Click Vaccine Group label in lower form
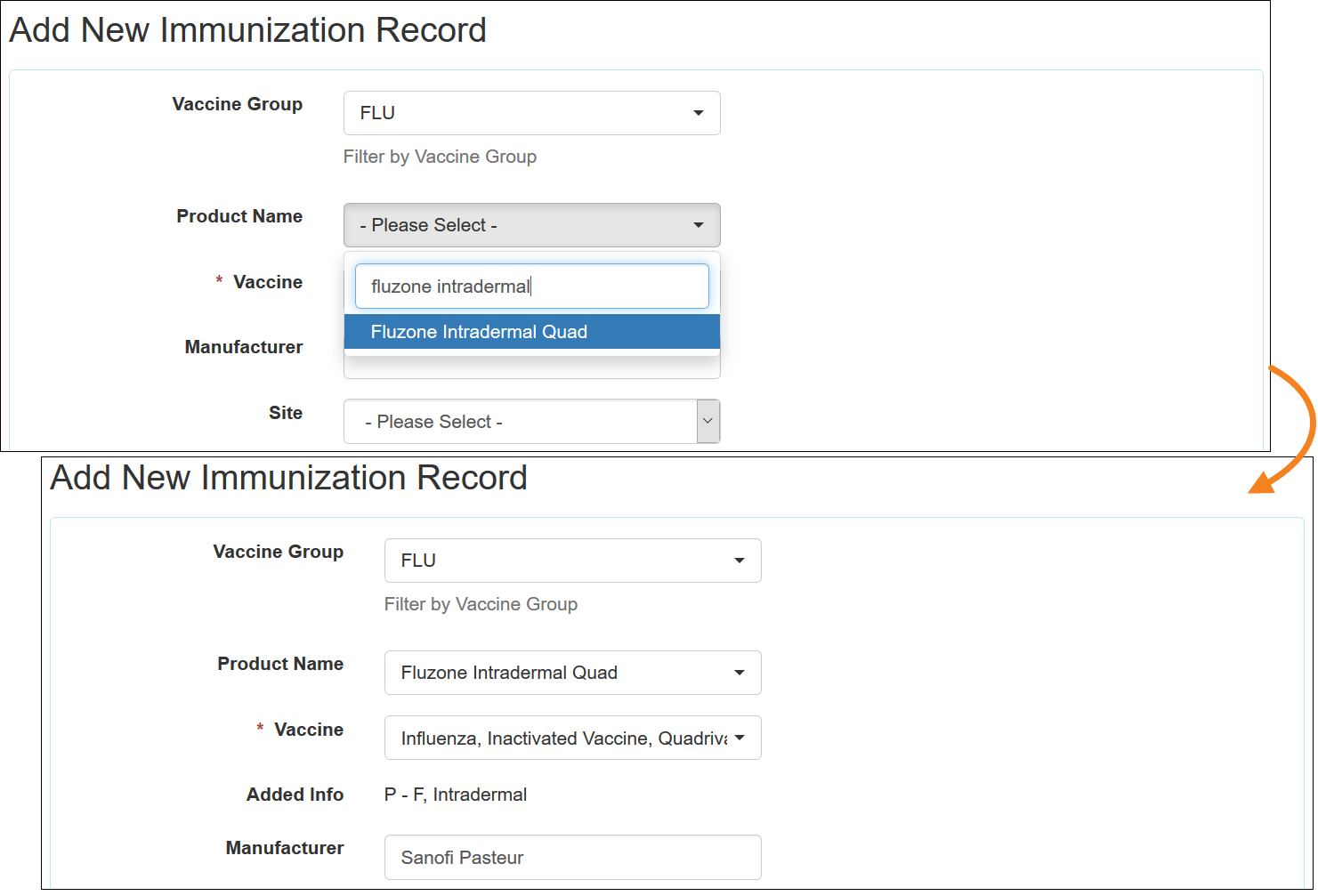This screenshot has height=896, width=1318. pos(279,552)
